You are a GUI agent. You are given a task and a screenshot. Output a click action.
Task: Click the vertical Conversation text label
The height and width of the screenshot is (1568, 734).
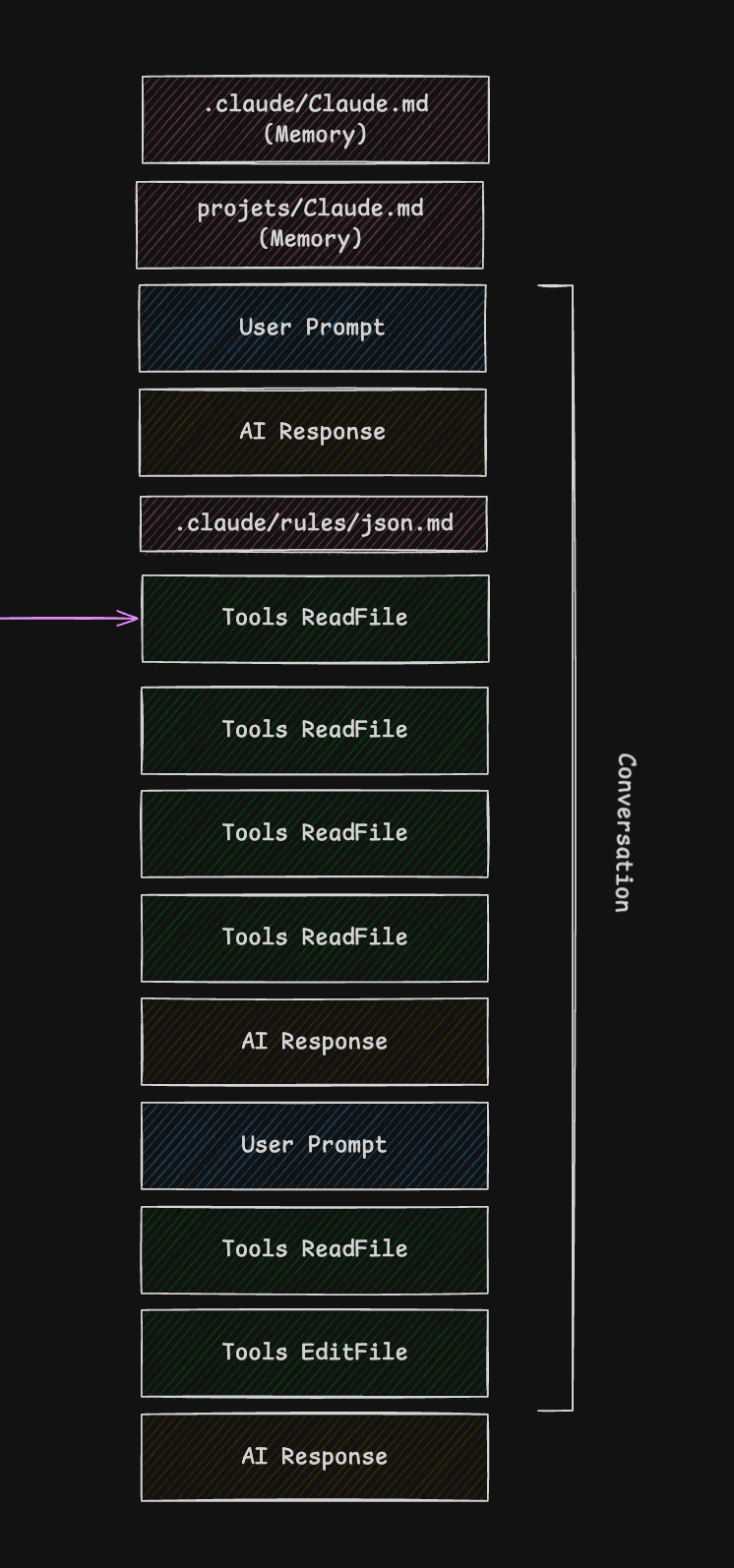pos(625,832)
